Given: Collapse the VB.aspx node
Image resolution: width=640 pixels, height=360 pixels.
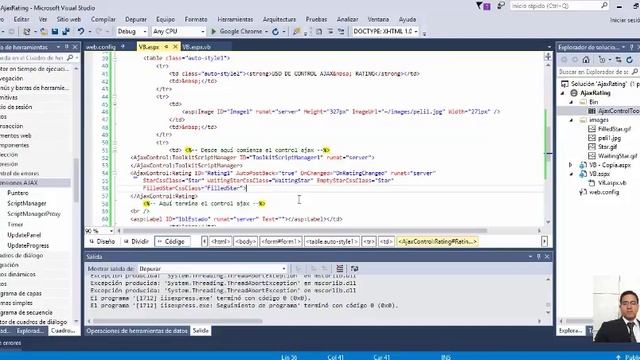Looking at the screenshot, I should coord(571,174).
